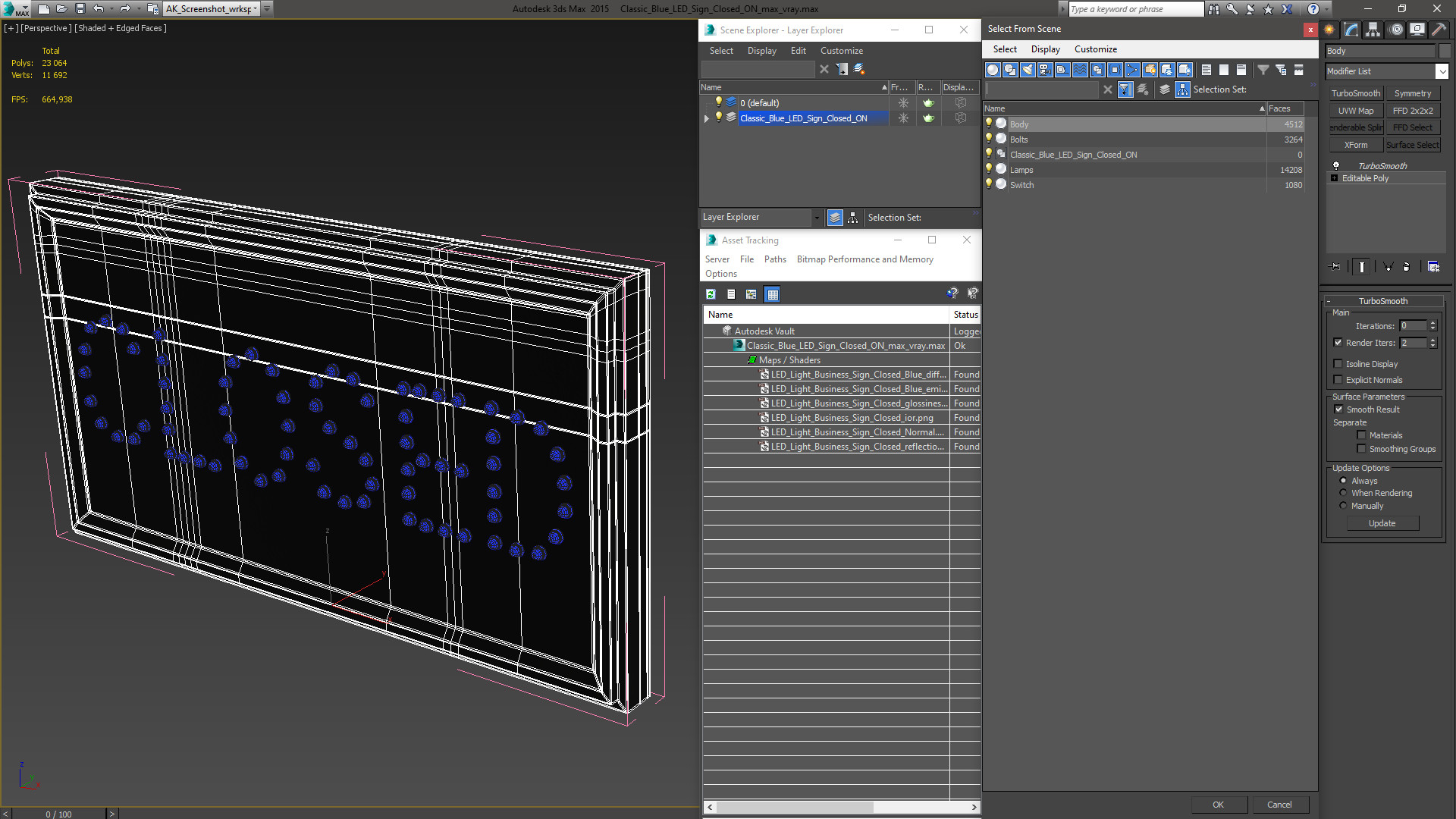Toggle Smooth Result checkbox
1456x819 pixels.
(1338, 409)
